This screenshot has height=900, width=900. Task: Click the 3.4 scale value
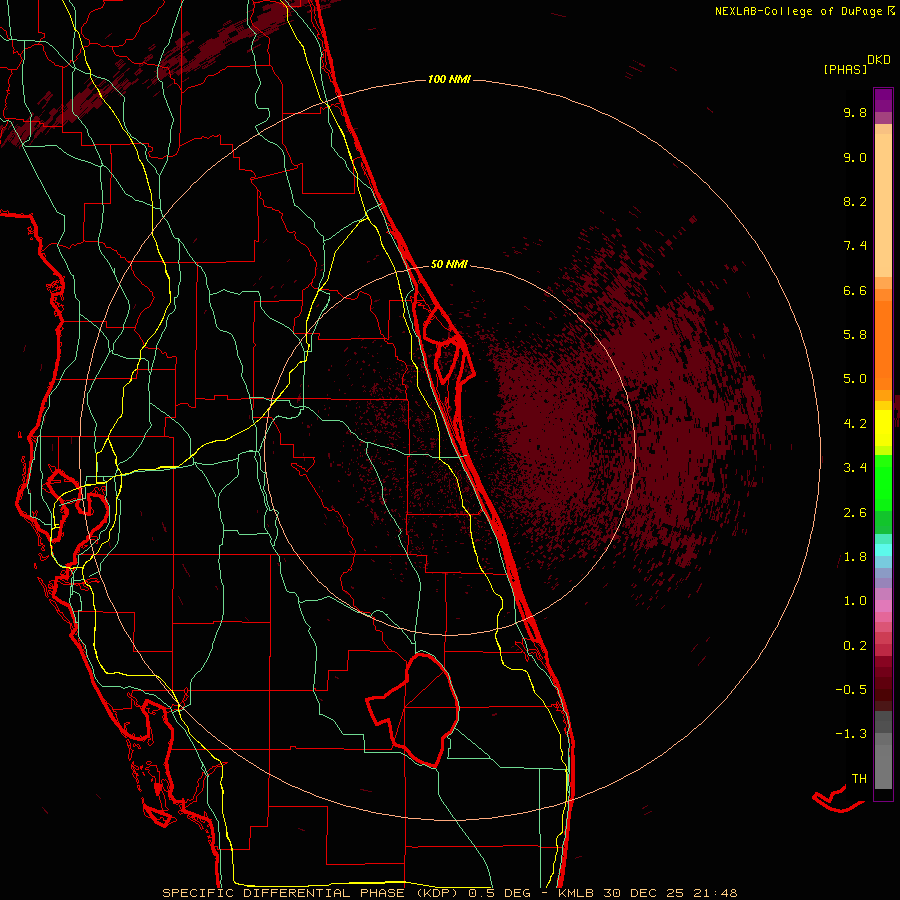pos(855,468)
